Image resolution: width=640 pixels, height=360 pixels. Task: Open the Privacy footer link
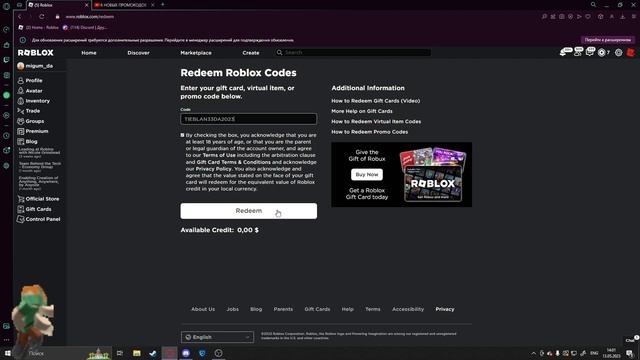(445, 309)
